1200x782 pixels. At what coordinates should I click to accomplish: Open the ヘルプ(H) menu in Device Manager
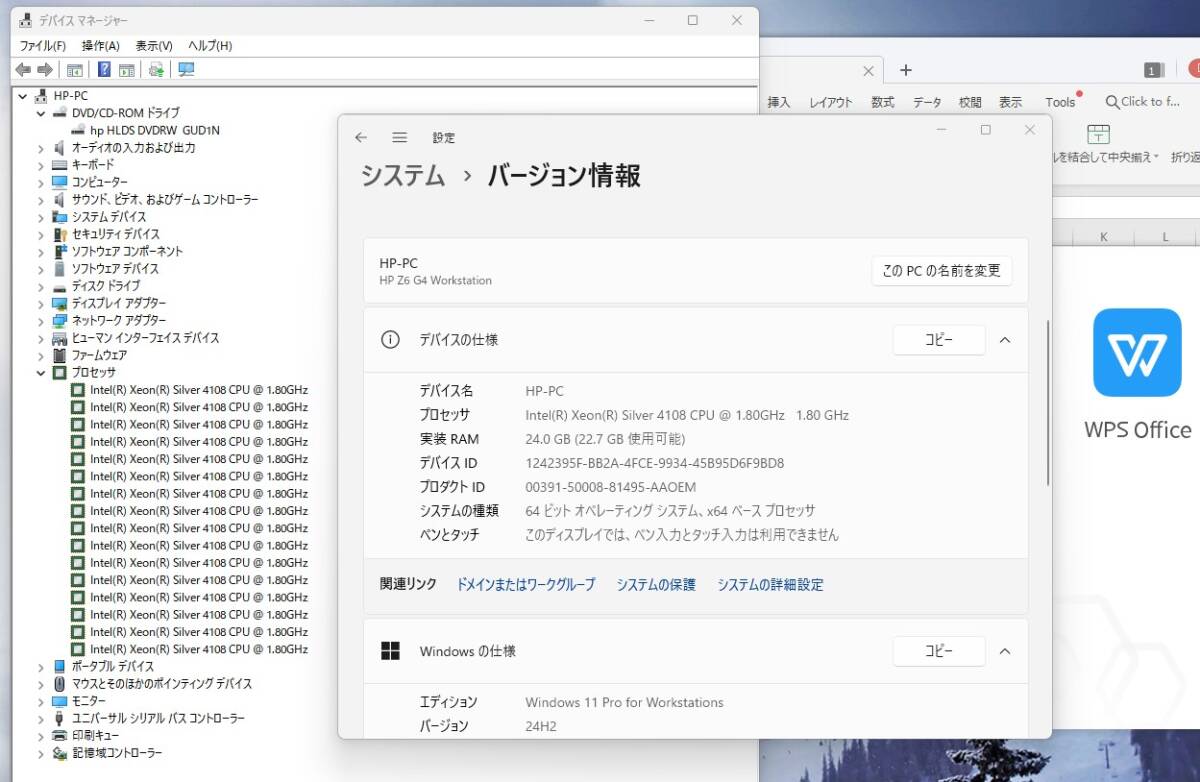tap(210, 46)
